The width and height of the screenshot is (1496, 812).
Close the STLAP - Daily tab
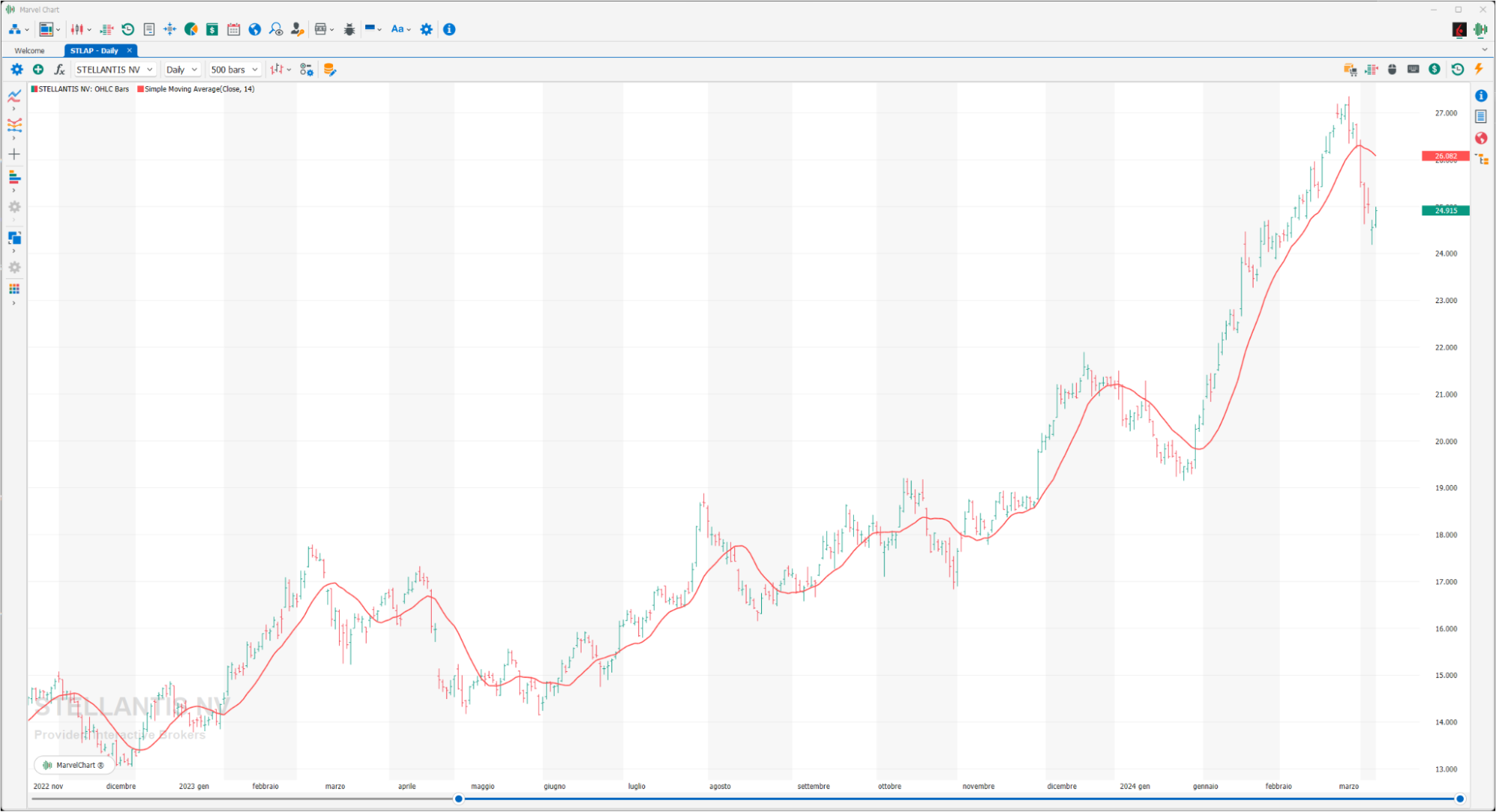coord(129,50)
